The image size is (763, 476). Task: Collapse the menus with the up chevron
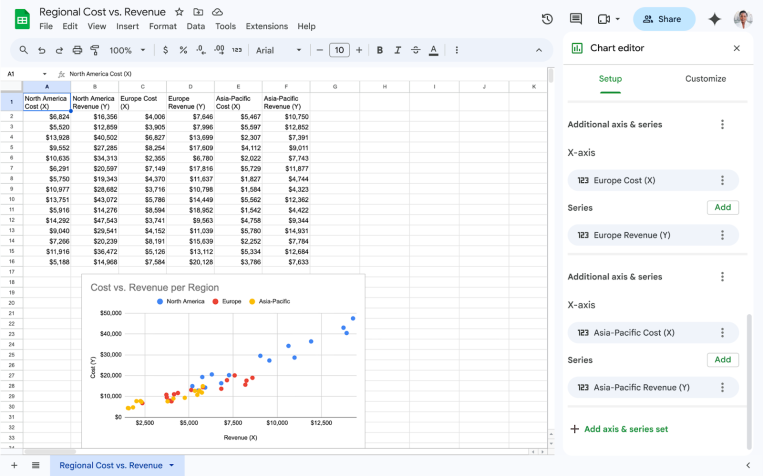[x=539, y=50]
